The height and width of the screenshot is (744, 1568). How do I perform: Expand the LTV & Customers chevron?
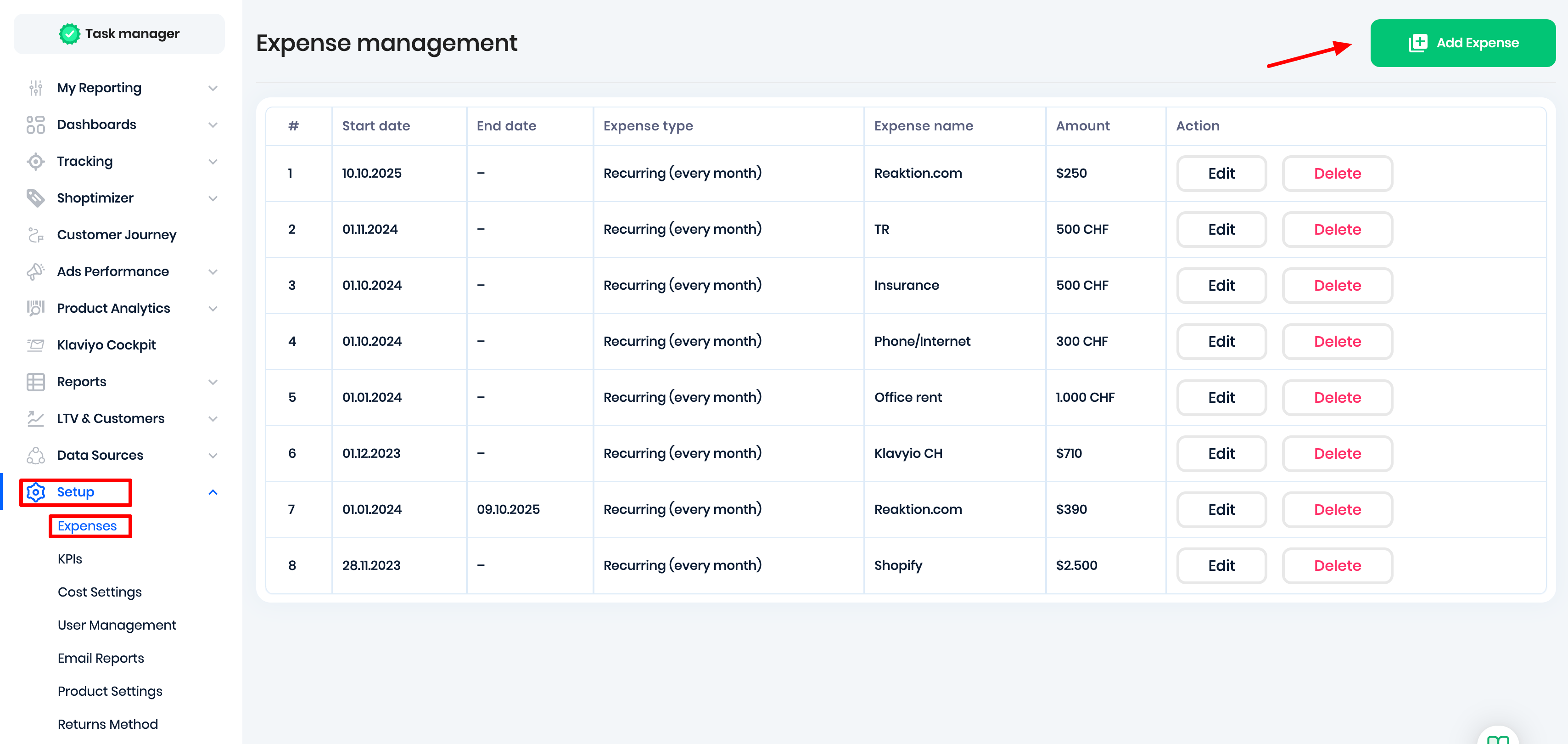click(x=213, y=419)
